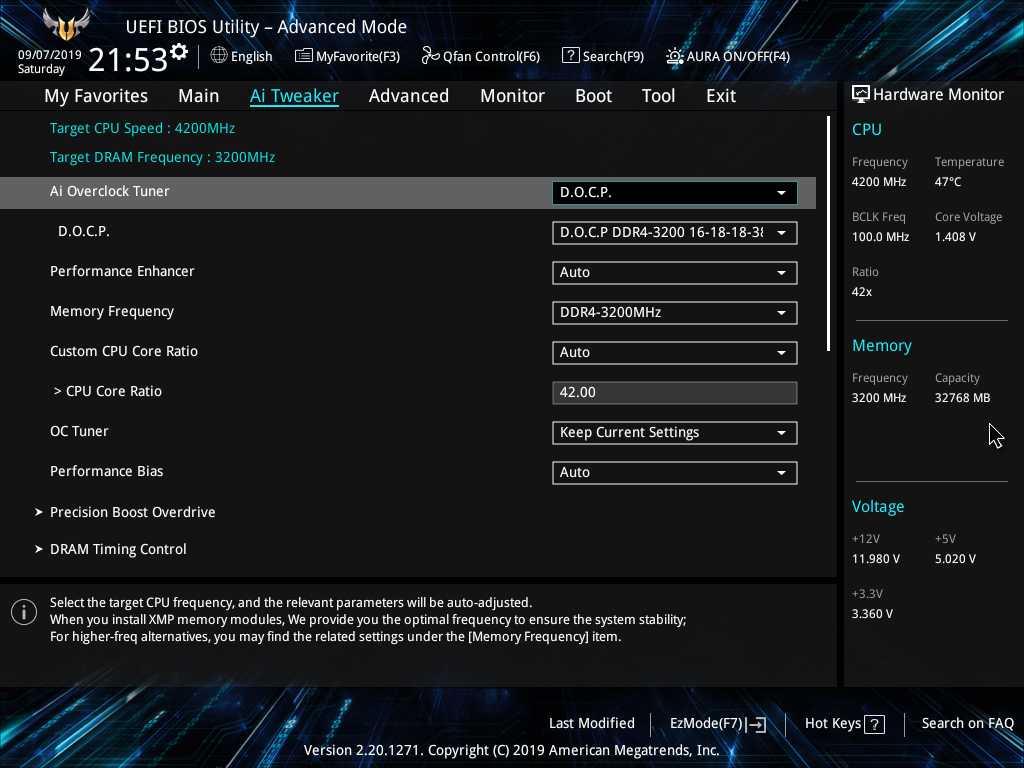Click the EzMode exit arrow icon
The width and height of the screenshot is (1024, 768).
(x=756, y=724)
